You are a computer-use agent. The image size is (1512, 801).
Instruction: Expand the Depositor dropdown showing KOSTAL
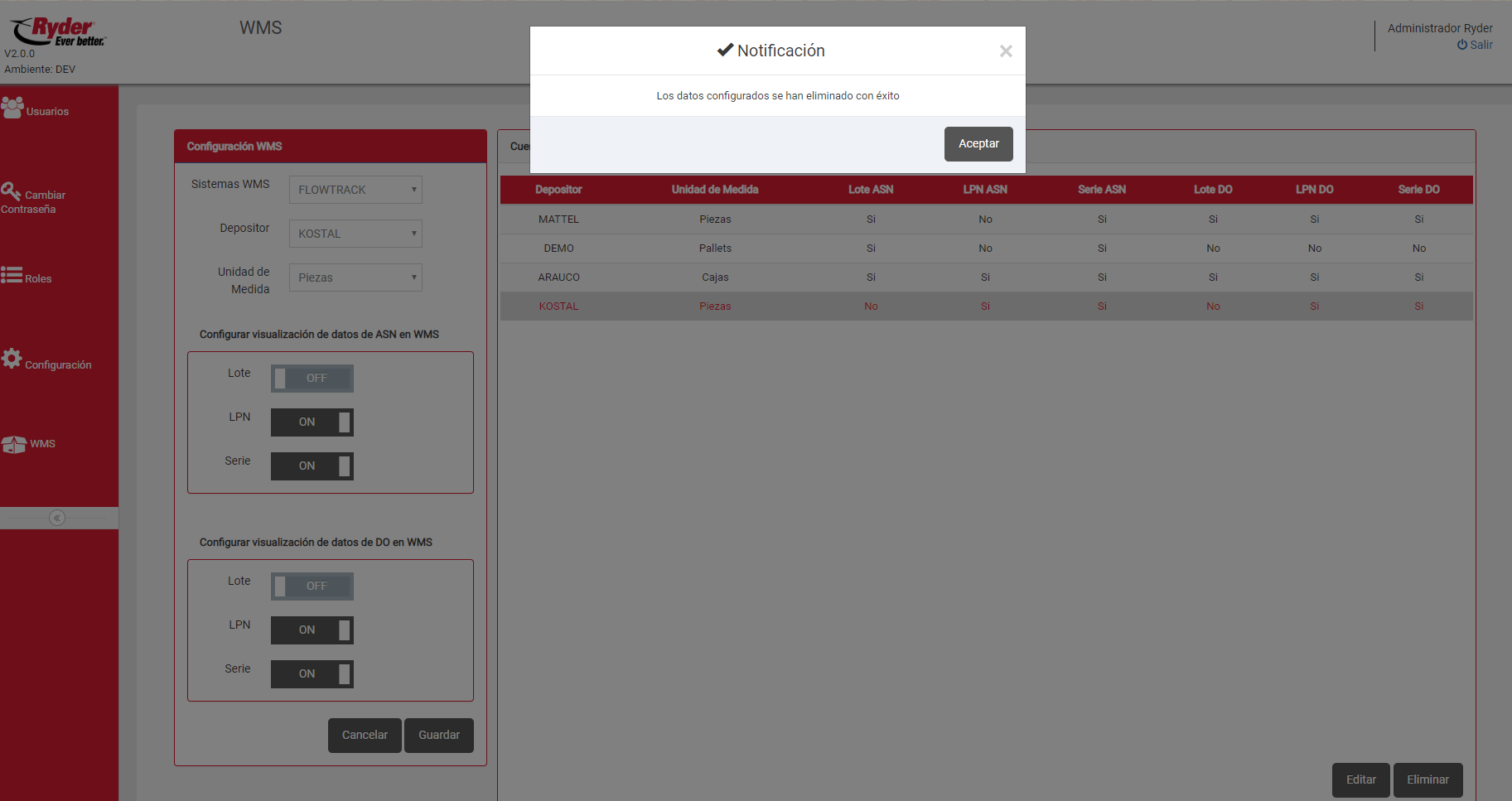[355, 234]
